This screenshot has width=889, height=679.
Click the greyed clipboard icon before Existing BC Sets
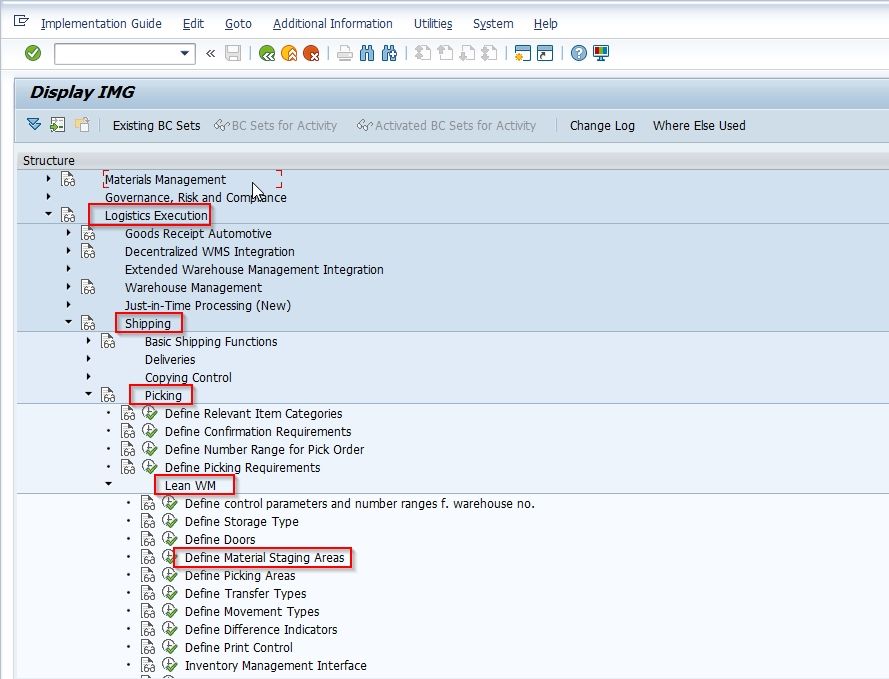pyautogui.click(x=82, y=124)
